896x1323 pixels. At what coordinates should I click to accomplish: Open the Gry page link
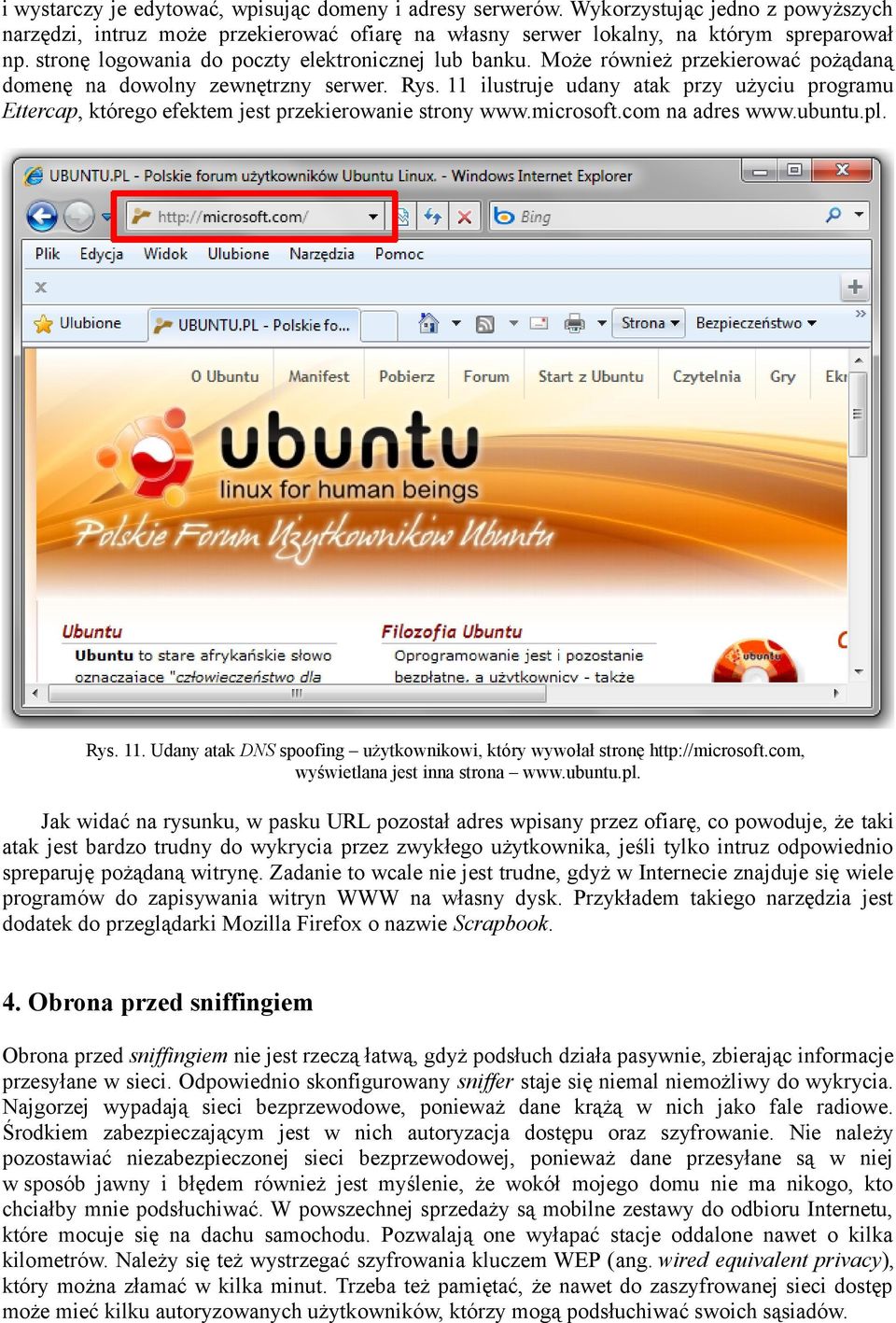point(783,376)
